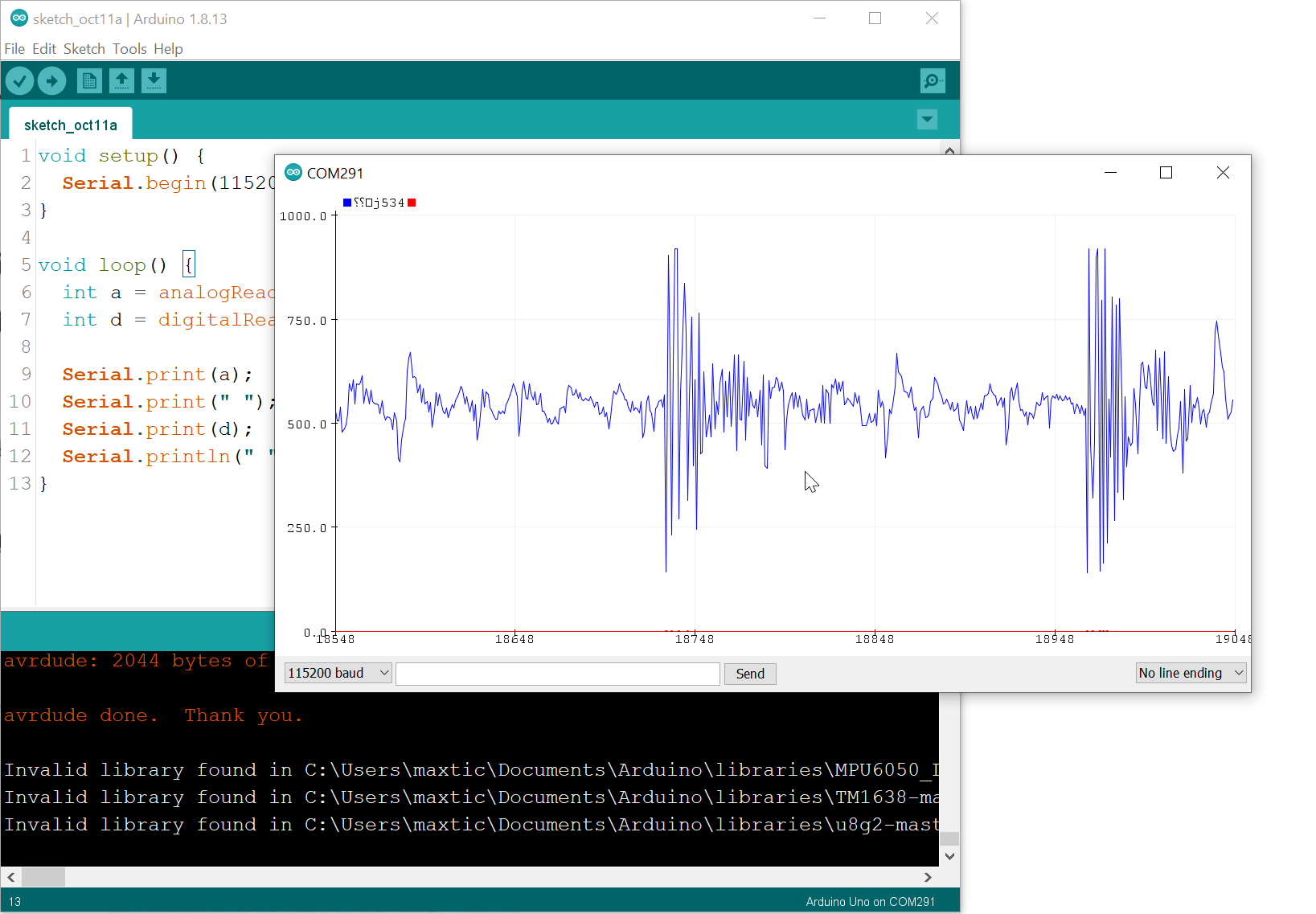Click the console scroll right arrow
The image size is (1316, 914).
(928, 877)
